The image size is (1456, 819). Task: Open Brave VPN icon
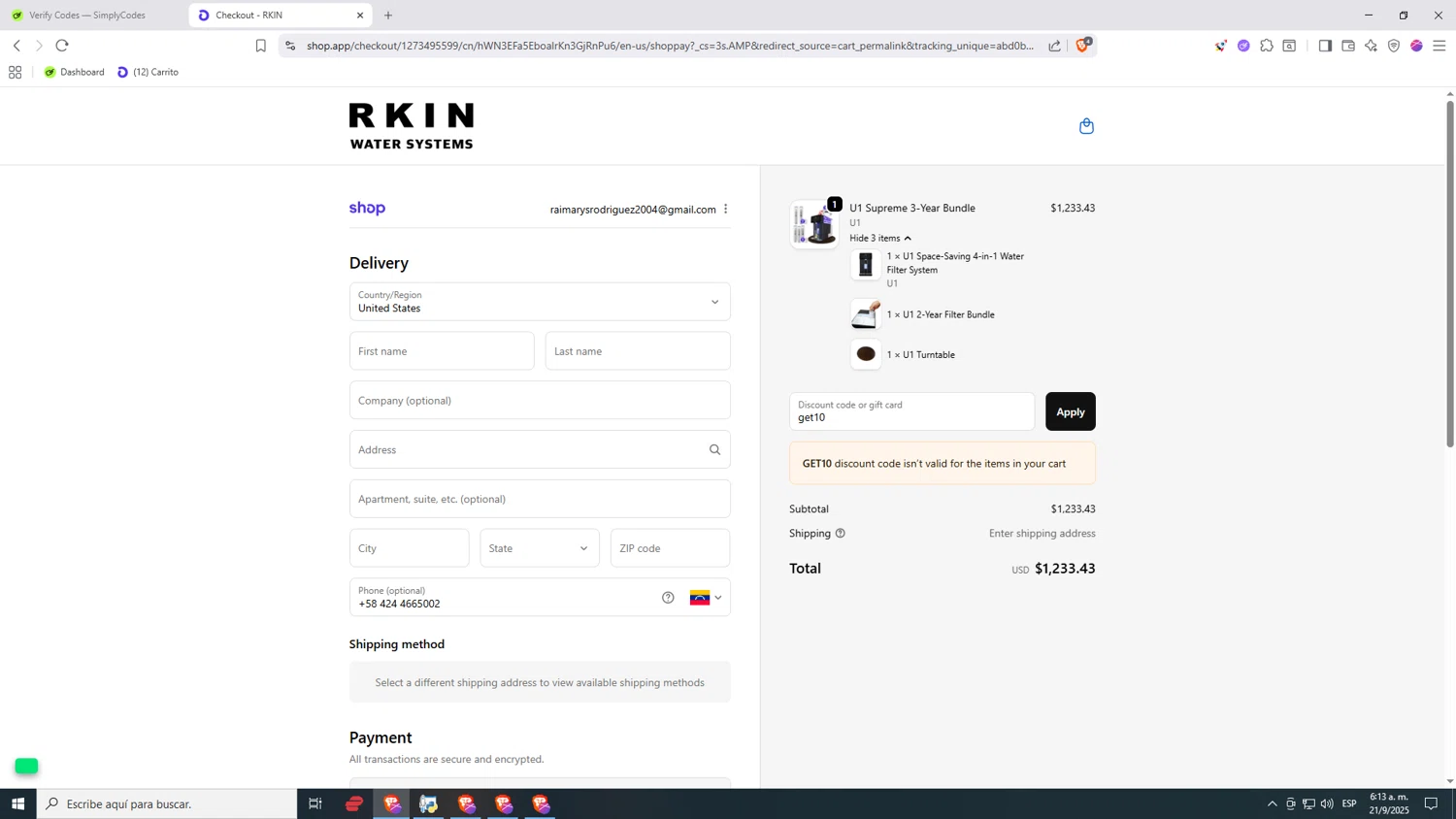(1394, 46)
